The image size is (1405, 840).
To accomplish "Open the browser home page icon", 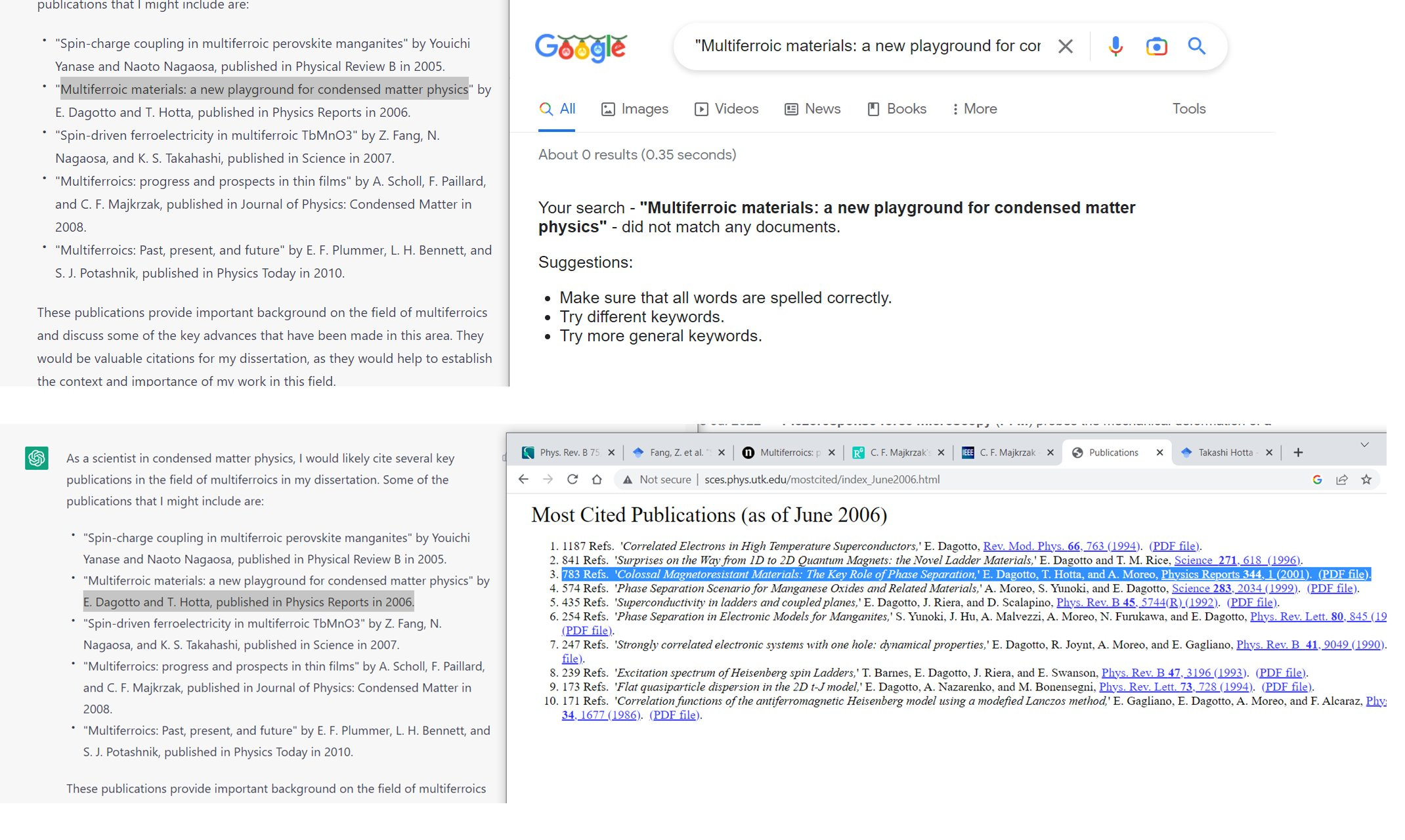I will point(597,480).
